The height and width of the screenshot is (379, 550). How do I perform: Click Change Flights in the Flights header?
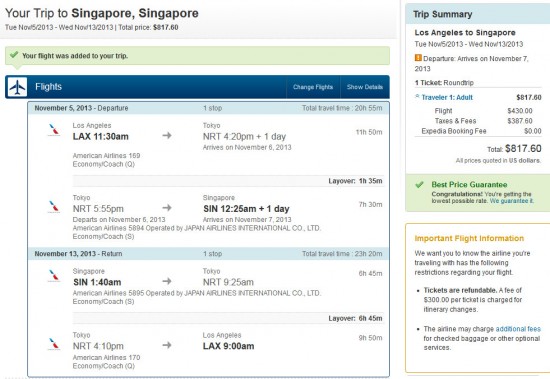pyautogui.click(x=313, y=87)
